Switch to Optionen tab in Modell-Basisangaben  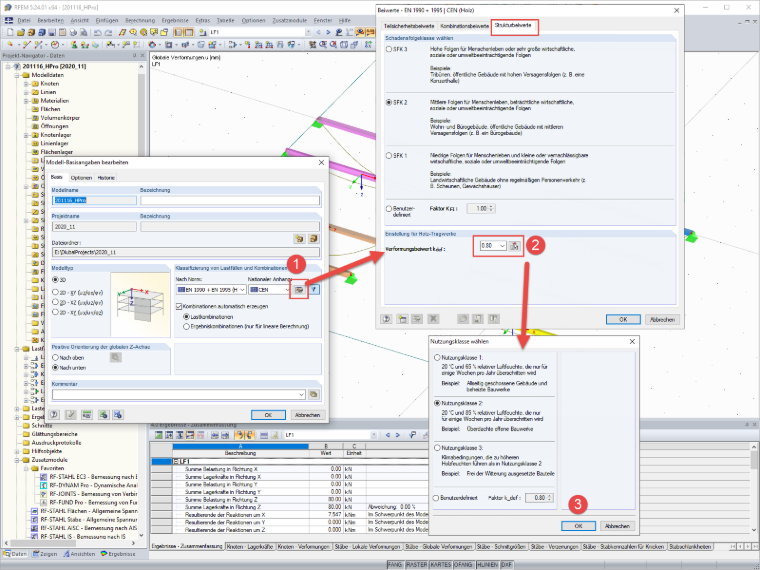[81, 178]
